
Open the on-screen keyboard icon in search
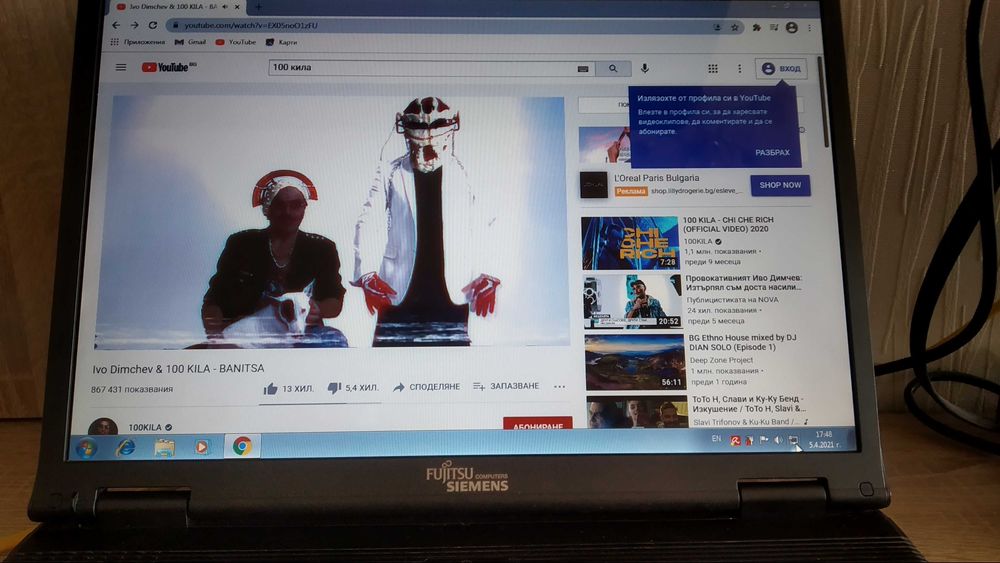pyautogui.click(x=583, y=69)
